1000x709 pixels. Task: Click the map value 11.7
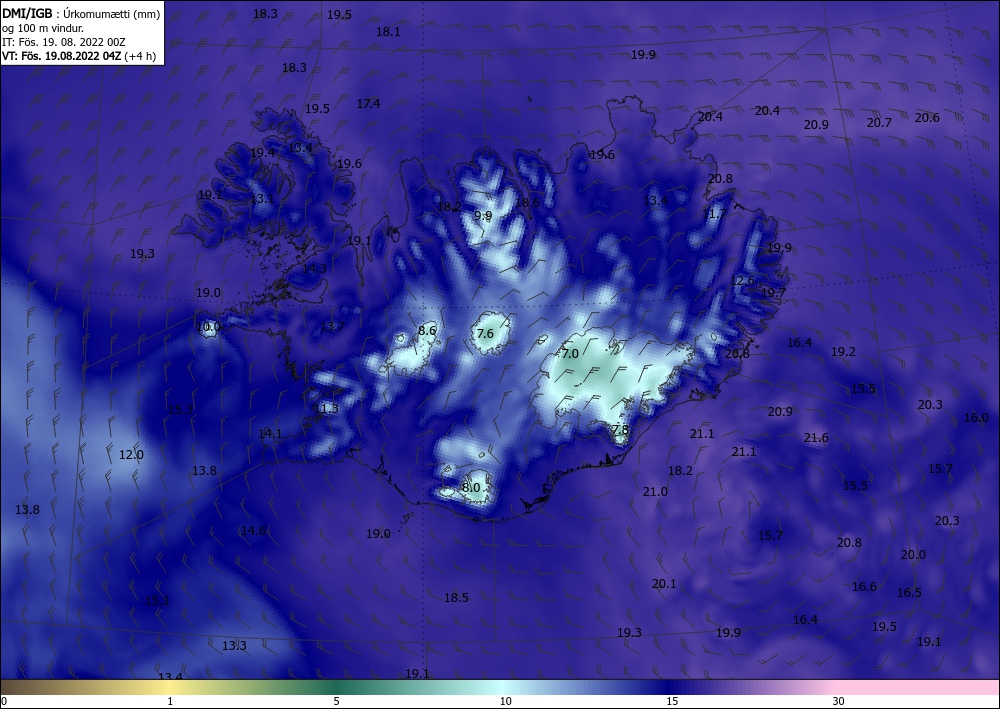pos(714,214)
